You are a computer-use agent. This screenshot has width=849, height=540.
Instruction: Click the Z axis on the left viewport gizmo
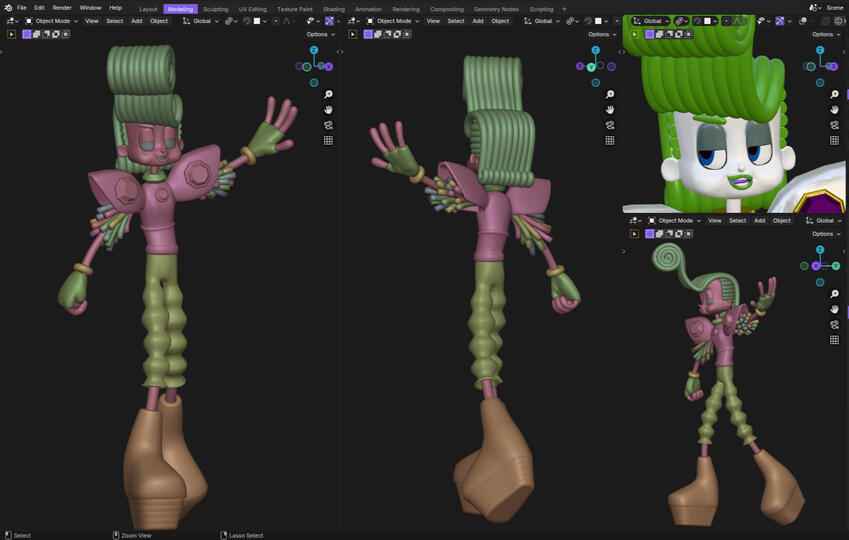tap(314, 49)
